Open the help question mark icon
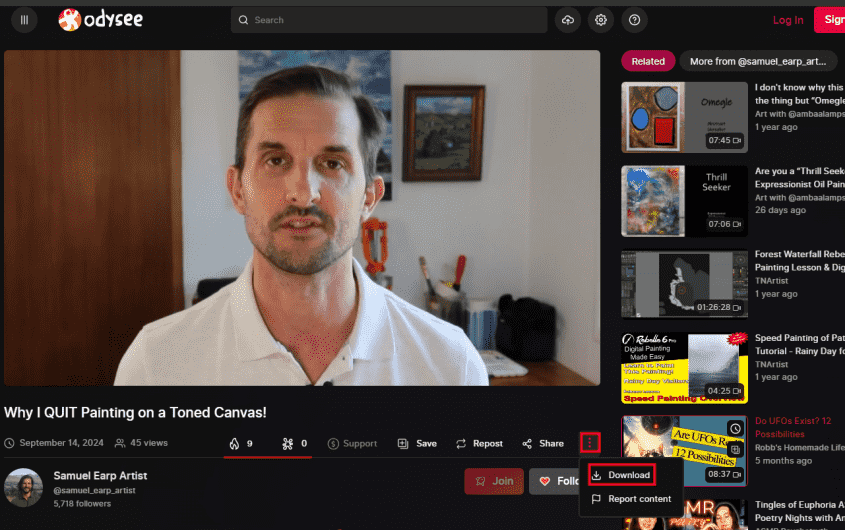Image resolution: width=845 pixels, height=530 pixels. [633, 20]
